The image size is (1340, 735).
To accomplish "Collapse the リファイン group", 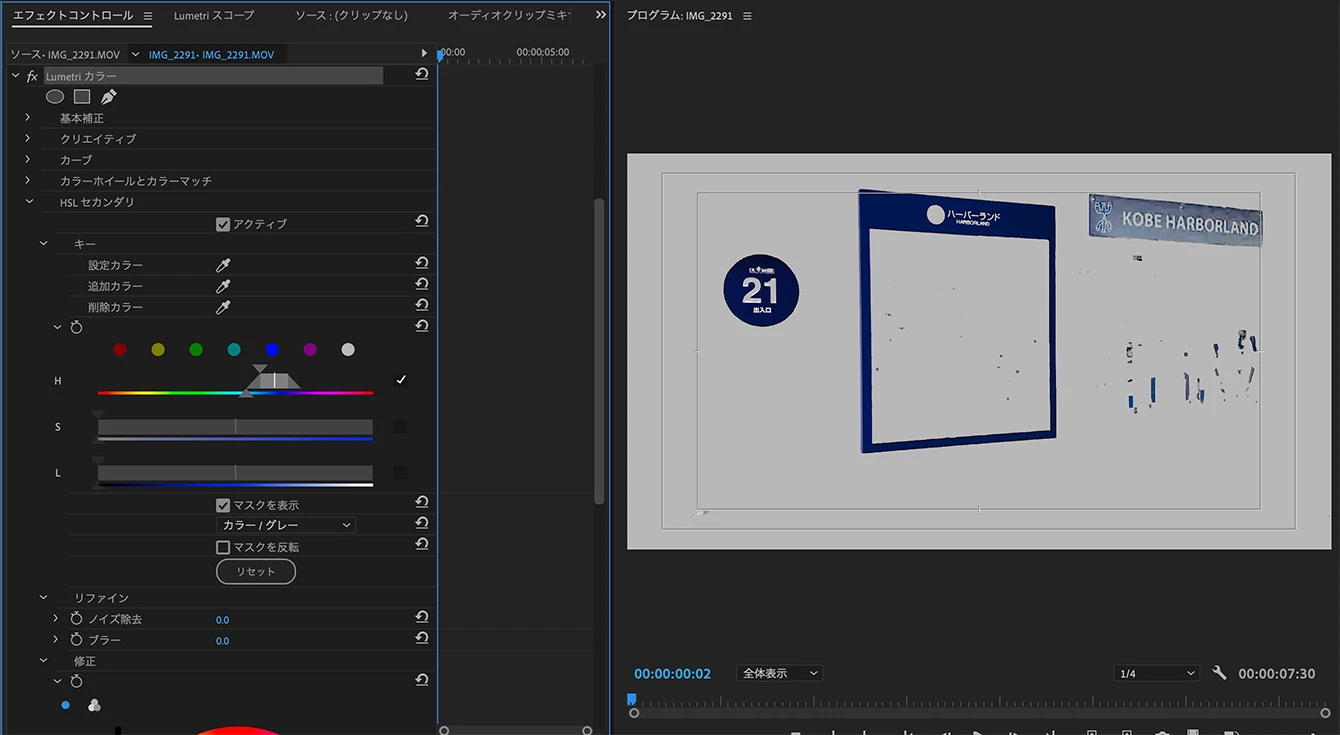I will (43, 598).
